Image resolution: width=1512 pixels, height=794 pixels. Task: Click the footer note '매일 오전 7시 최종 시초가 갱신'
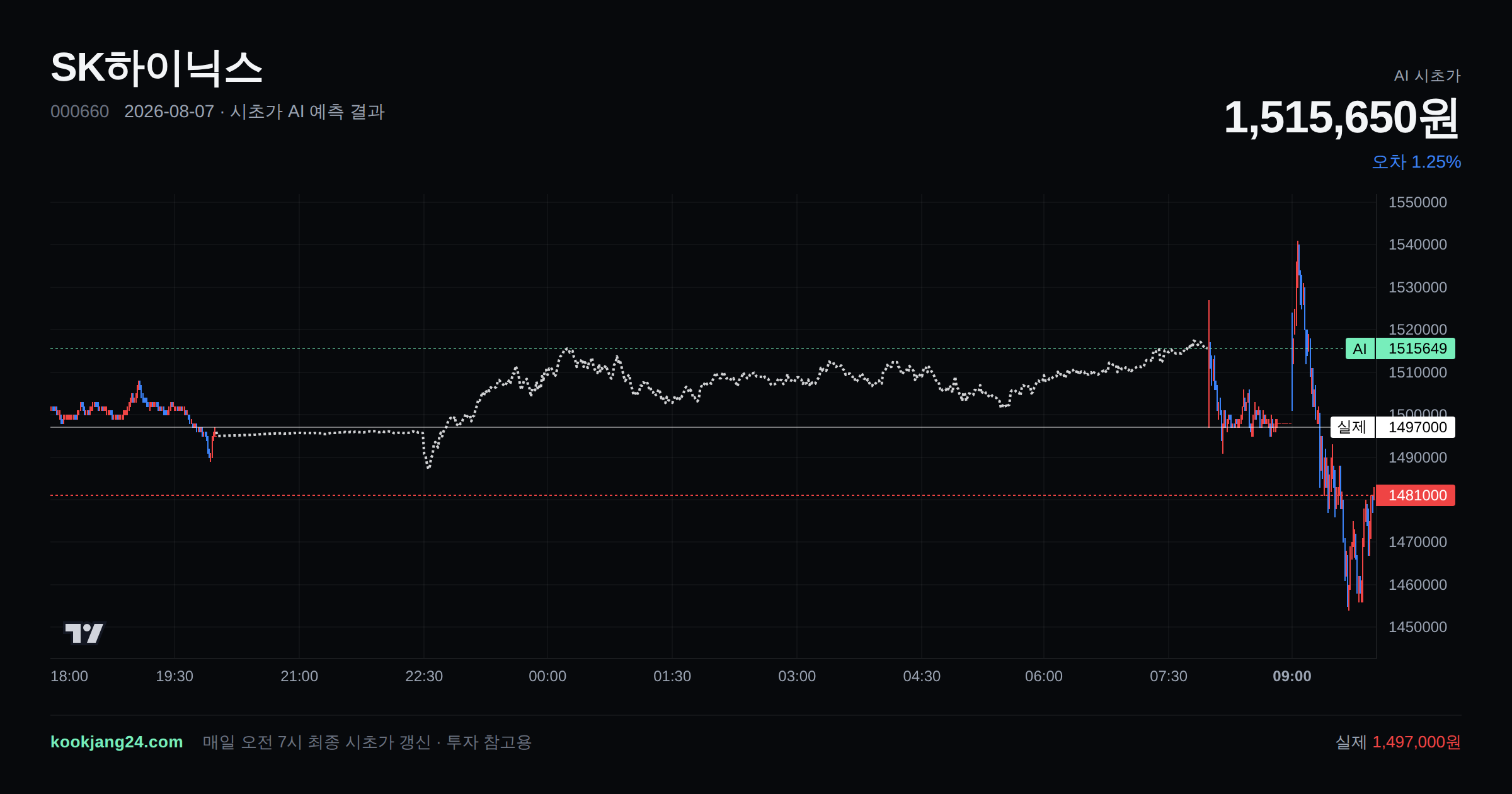(317, 742)
